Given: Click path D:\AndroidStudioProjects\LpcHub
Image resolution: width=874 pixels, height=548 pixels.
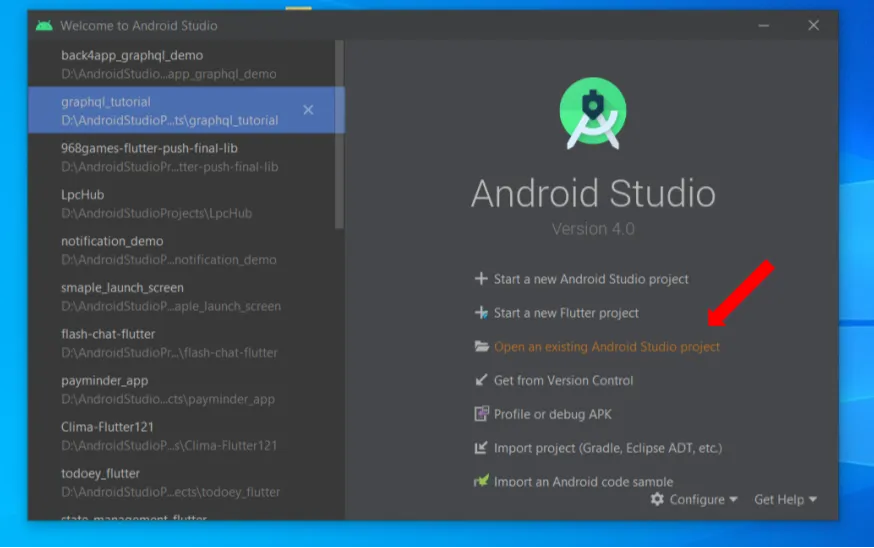Looking at the screenshot, I should click(157, 214).
